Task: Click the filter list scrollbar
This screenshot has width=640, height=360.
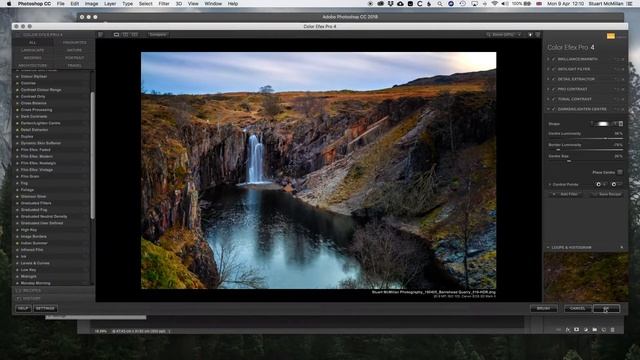Action: tap(92, 155)
